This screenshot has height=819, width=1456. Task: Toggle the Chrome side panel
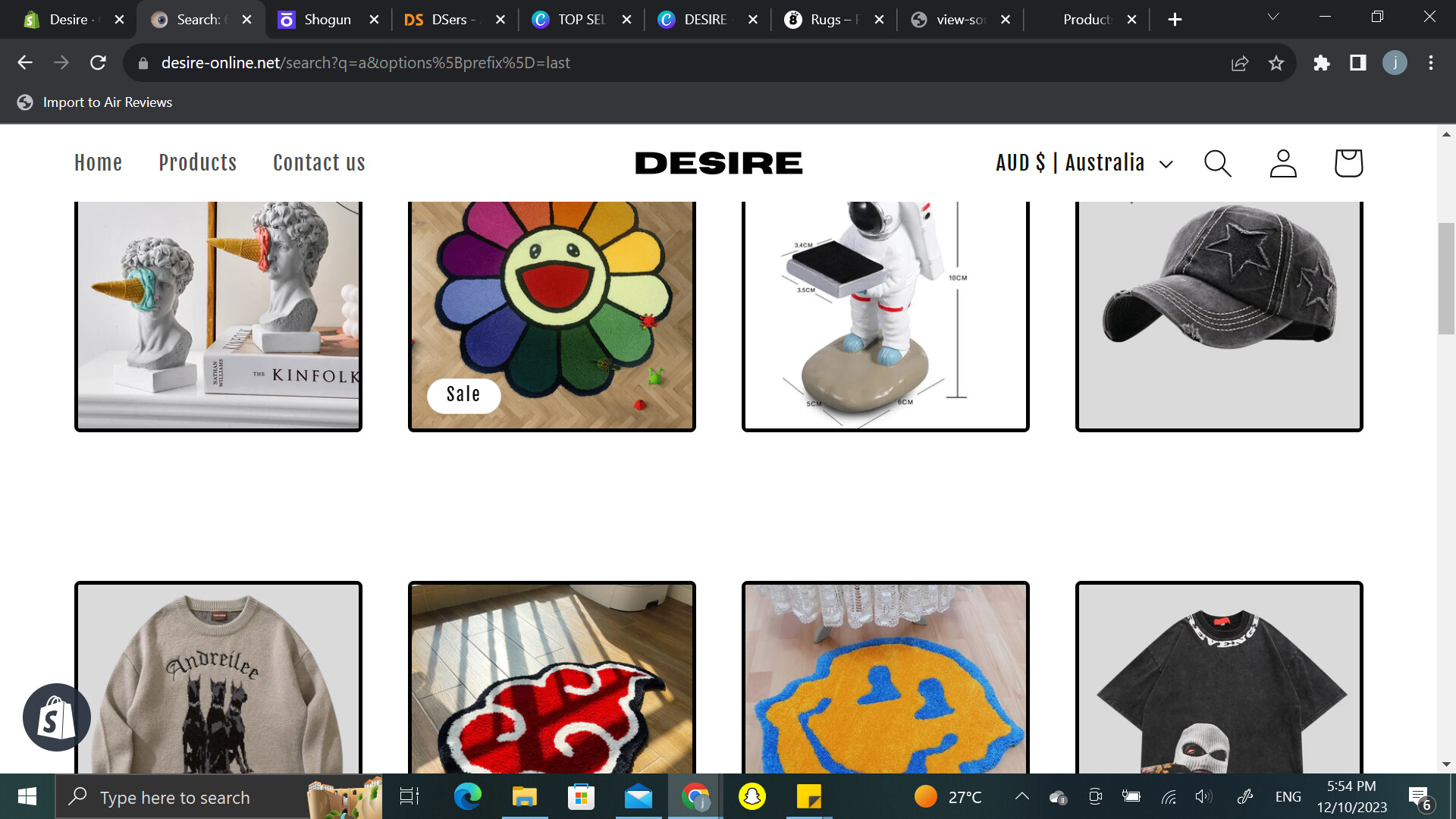point(1358,63)
